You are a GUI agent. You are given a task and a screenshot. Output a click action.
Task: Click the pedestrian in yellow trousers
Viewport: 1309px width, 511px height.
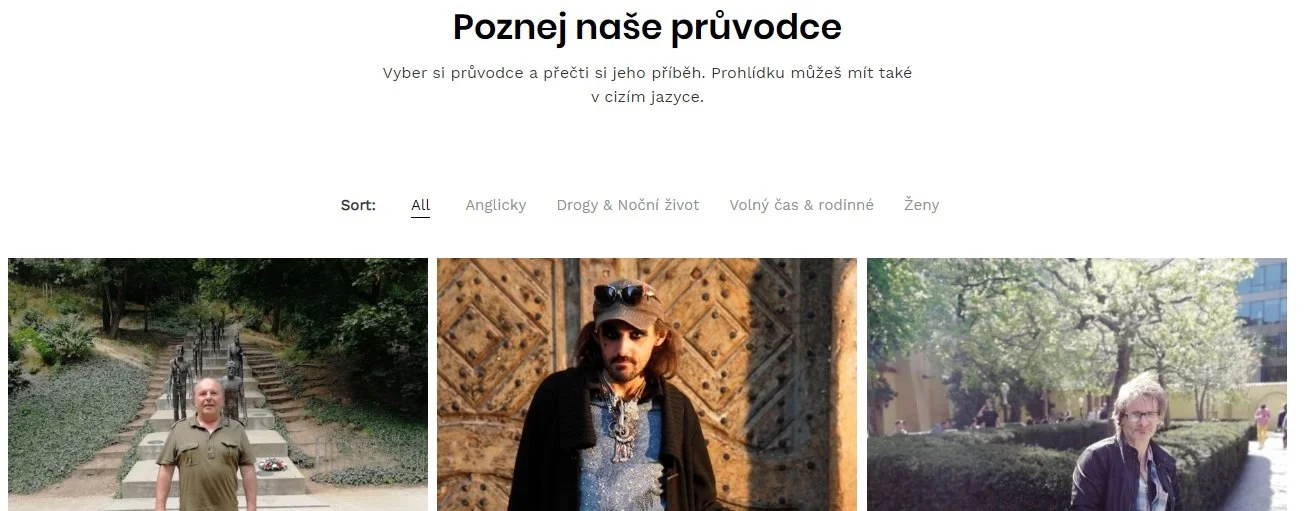tap(1262, 425)
